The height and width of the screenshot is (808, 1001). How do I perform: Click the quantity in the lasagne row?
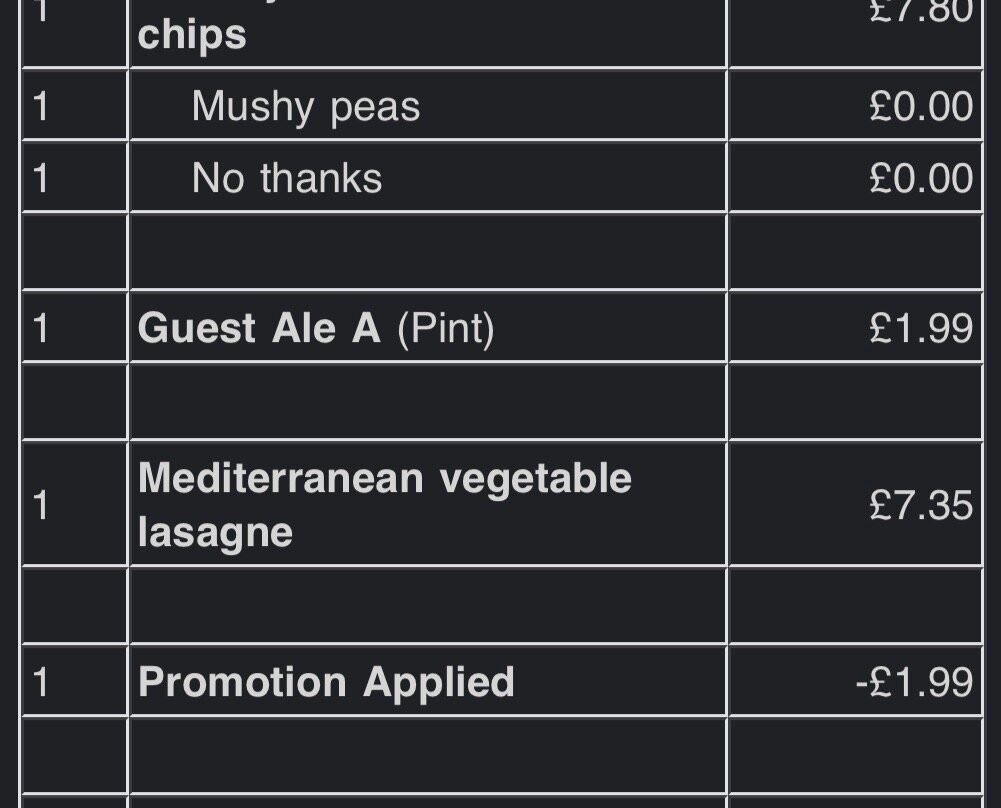(41, 504)
